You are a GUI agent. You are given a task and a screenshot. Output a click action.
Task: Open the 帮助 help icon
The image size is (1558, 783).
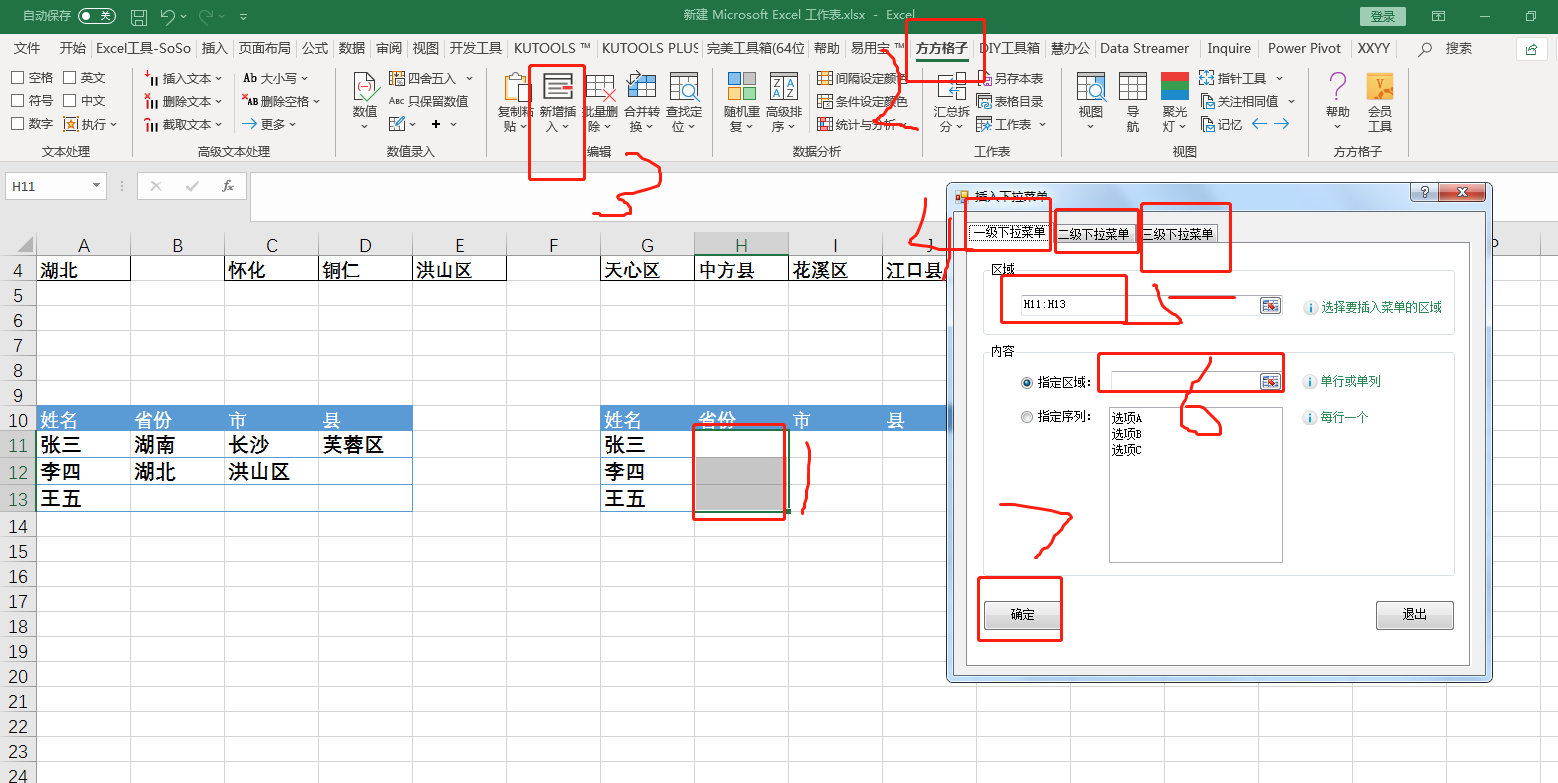(1337, 103)
